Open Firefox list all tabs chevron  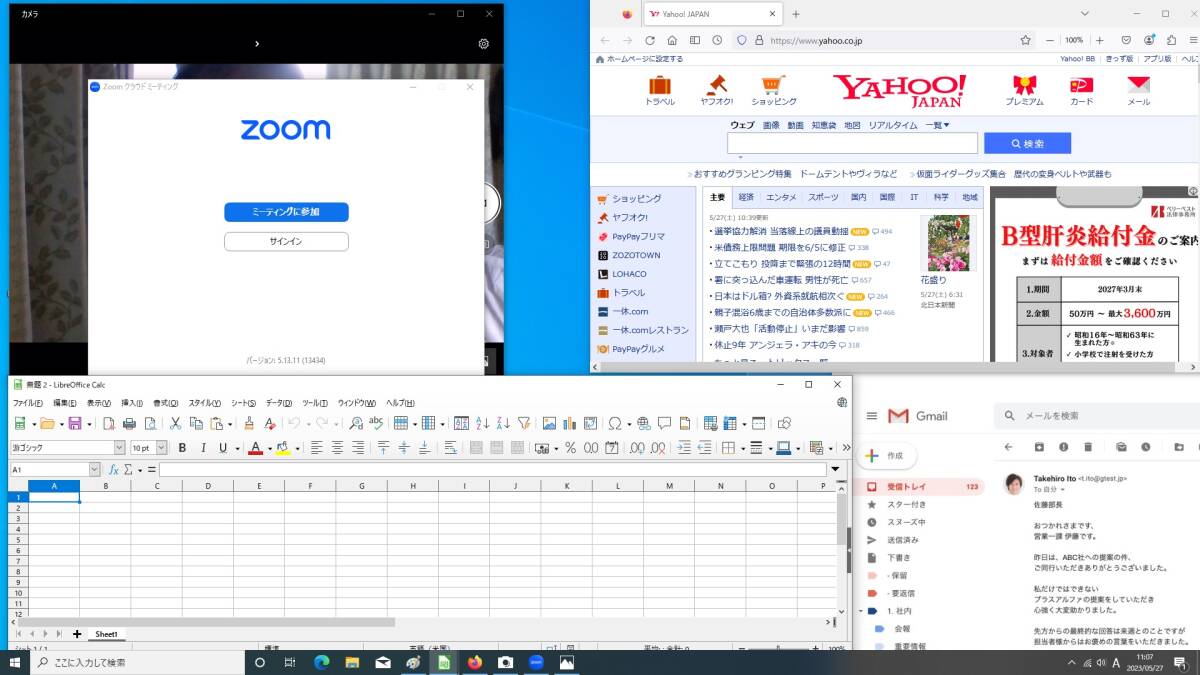point(1087,14)
